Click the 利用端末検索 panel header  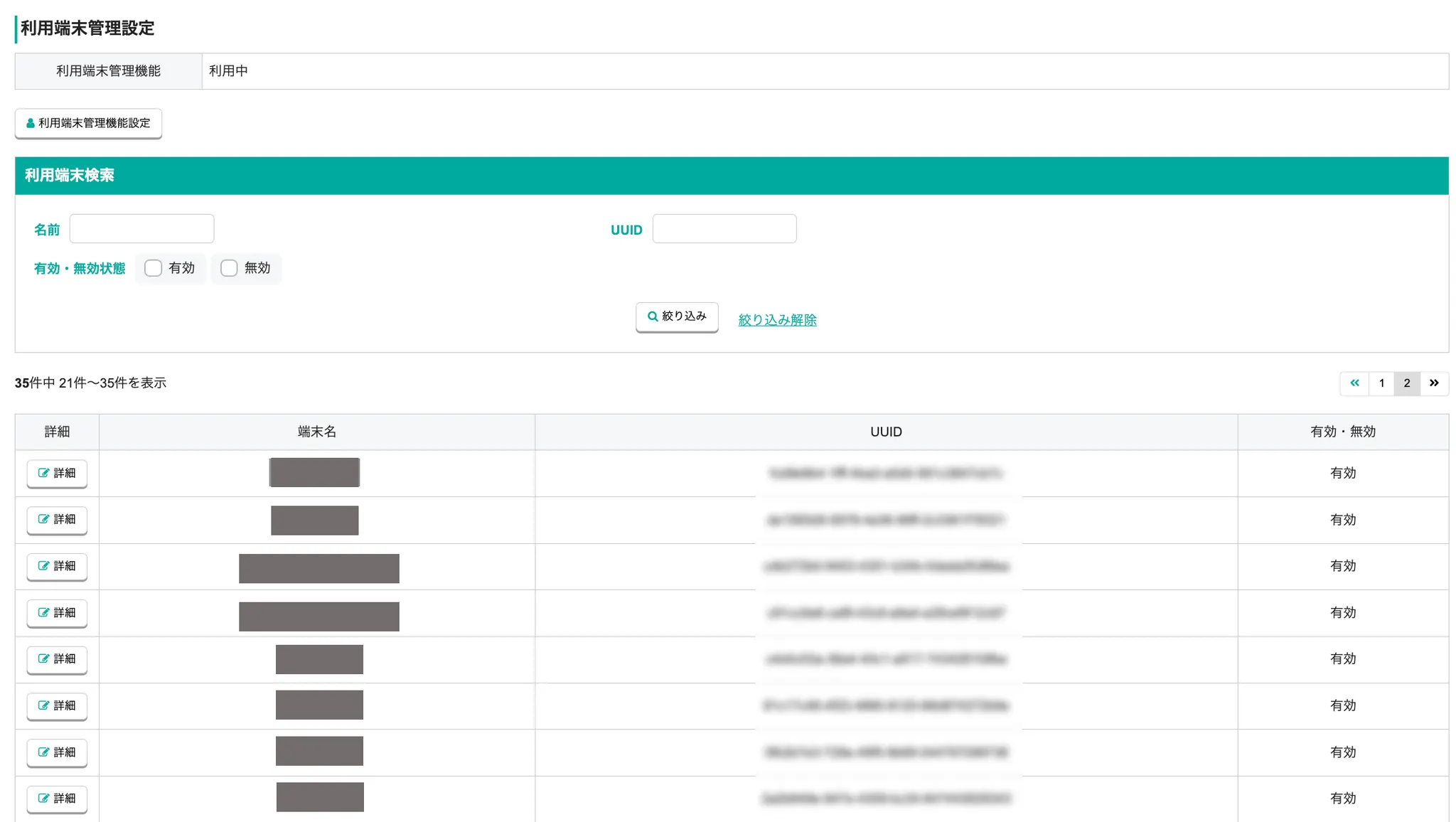pos(732,176)
